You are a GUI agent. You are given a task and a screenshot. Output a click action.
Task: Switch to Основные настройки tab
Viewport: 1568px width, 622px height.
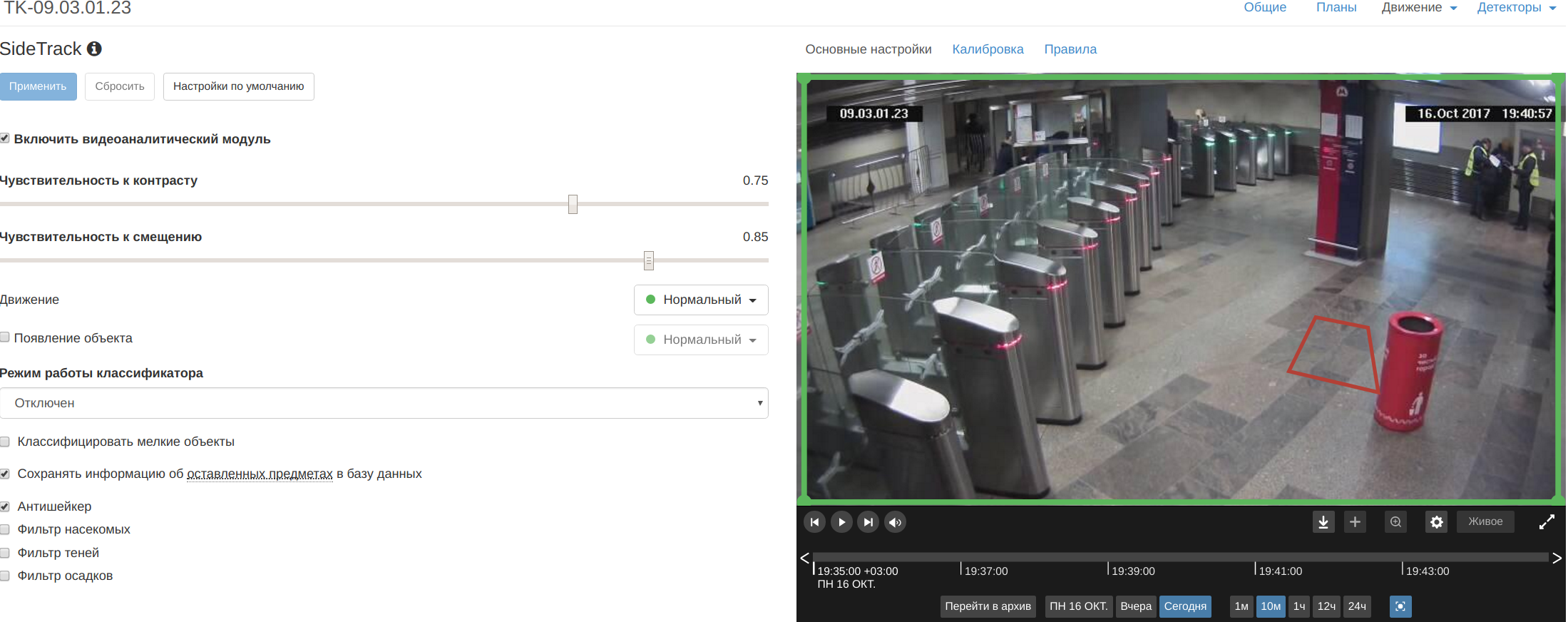[x=868, y=49]
